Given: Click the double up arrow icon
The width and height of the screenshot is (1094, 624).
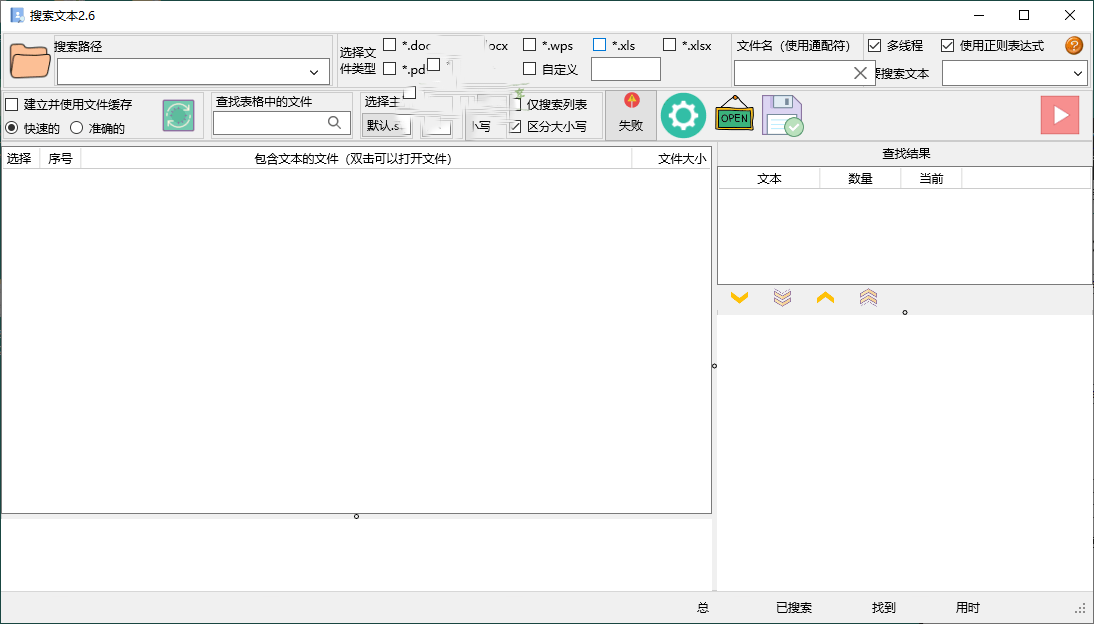Looking at the screenshot, I should pyautogui.click(x=868, y=298).
